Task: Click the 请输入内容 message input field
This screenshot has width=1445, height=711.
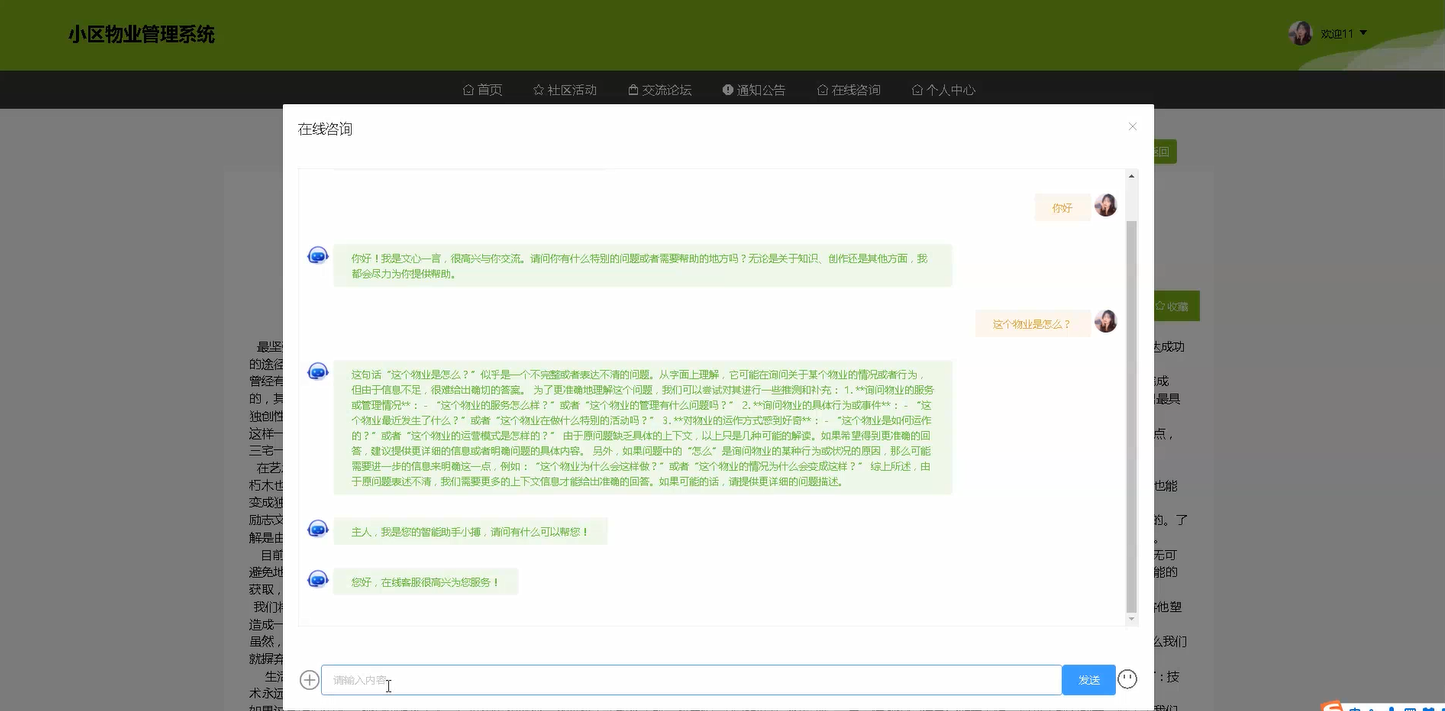Action: click(692, 679)
